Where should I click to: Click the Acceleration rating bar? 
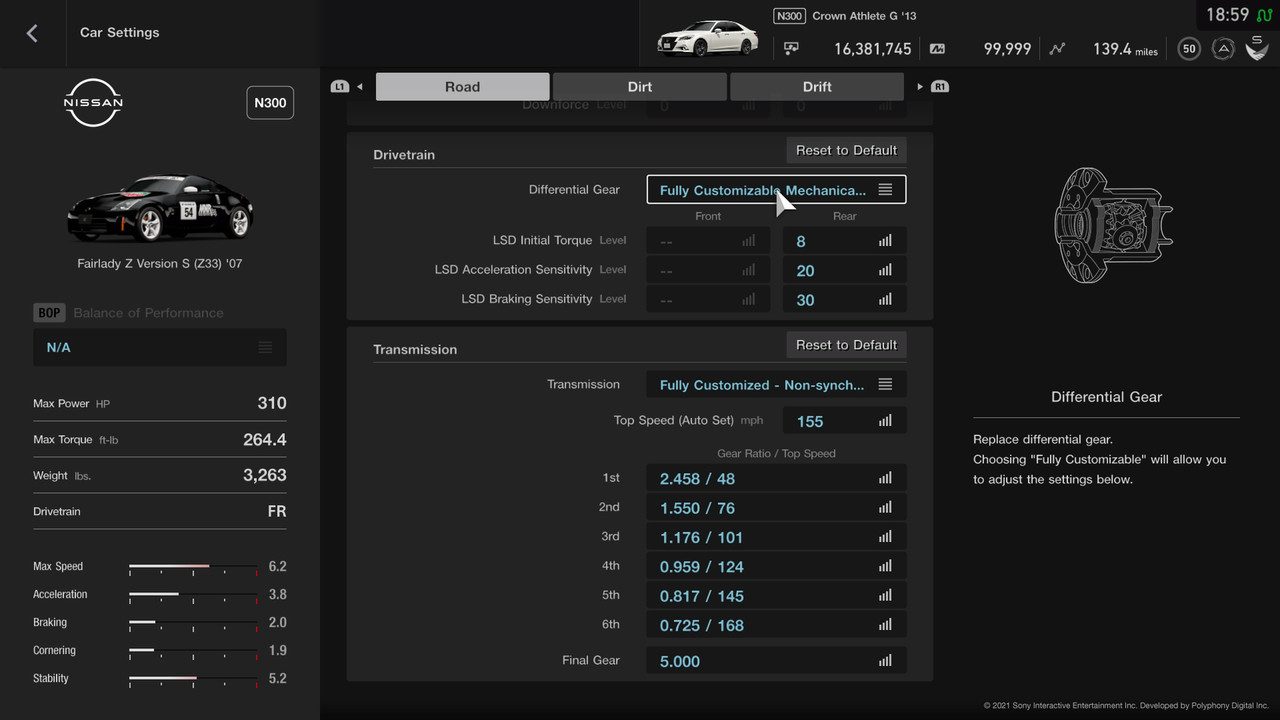193,595
